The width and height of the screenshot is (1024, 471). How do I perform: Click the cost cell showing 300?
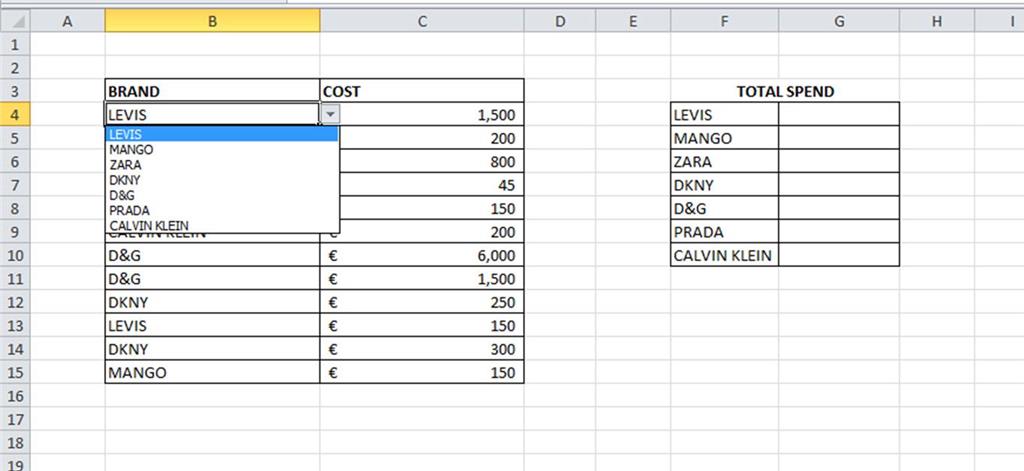pyautogui.click(x=422, y=349)
